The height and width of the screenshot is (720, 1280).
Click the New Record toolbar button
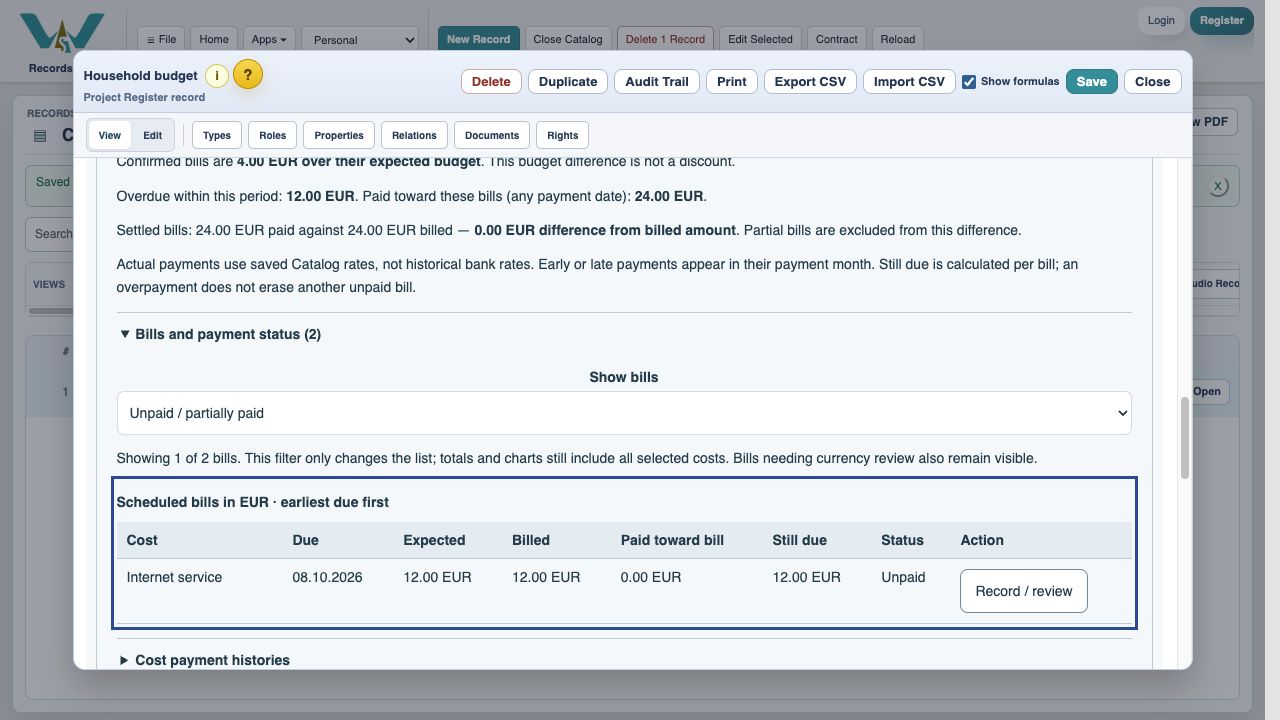(x=479, y=39)
